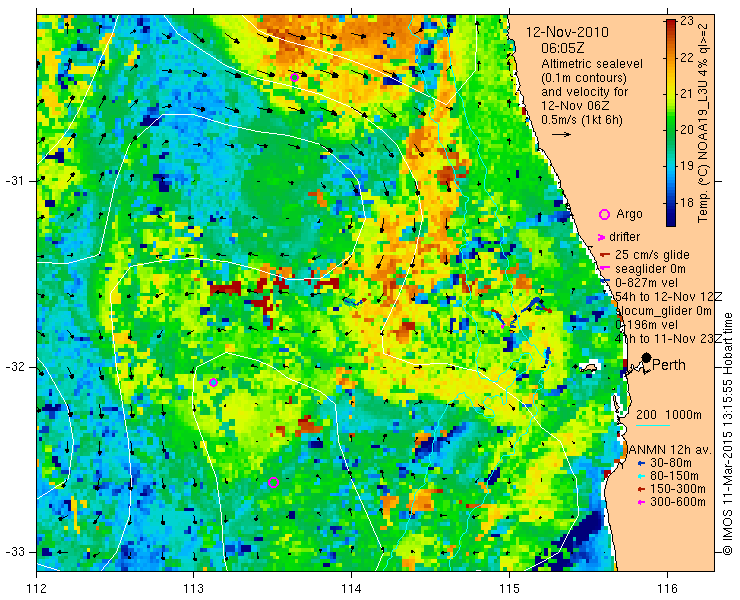Click the latitude axis label -33
The image size is (740, 600).
(15, 552)
